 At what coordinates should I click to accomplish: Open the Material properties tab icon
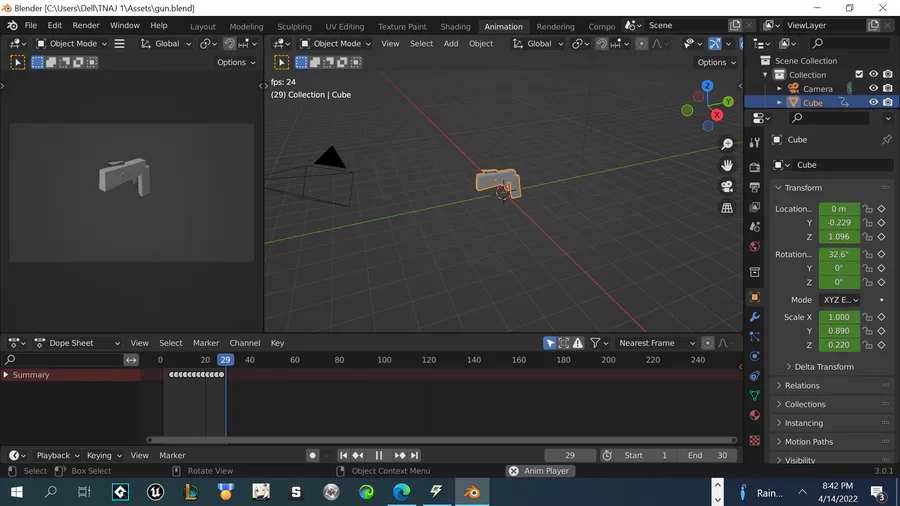pyautogui.click(x=755, y=415)
